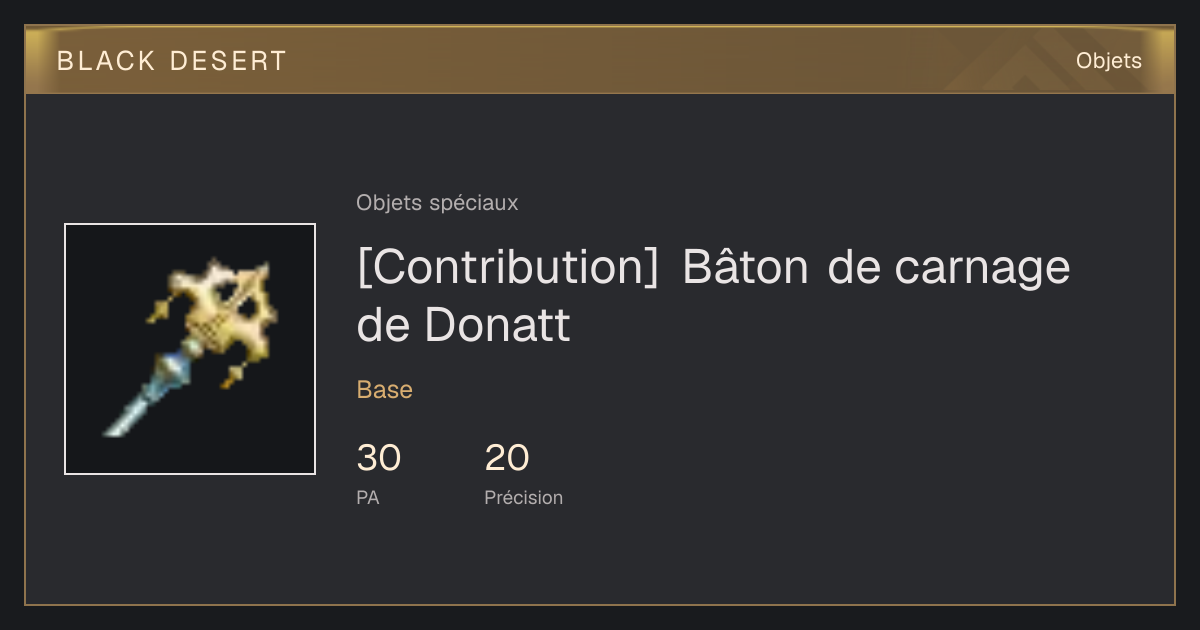
Task: Click the word carnage in title
Action: (982, 268)
